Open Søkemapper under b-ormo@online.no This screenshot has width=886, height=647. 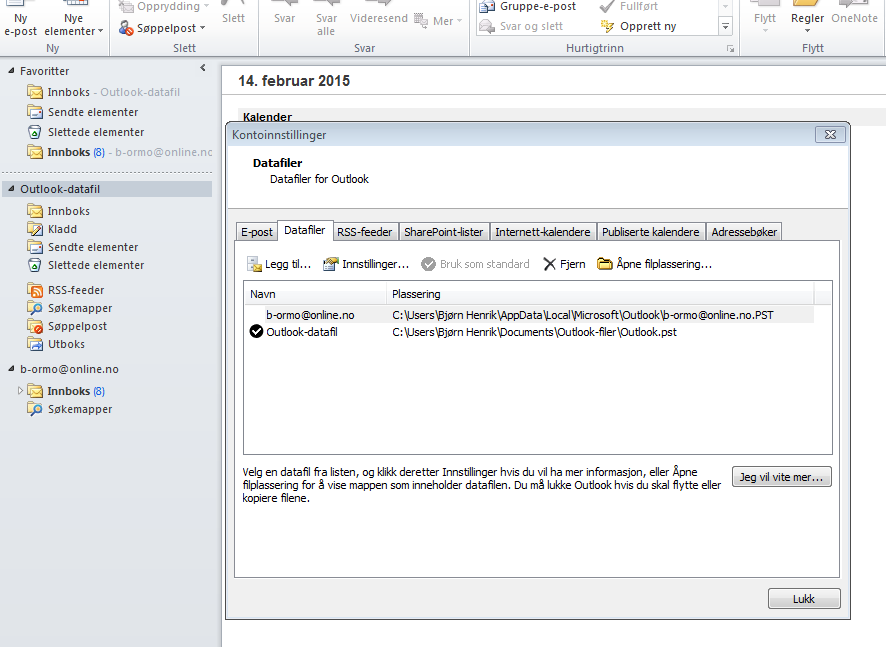[70, 409]
